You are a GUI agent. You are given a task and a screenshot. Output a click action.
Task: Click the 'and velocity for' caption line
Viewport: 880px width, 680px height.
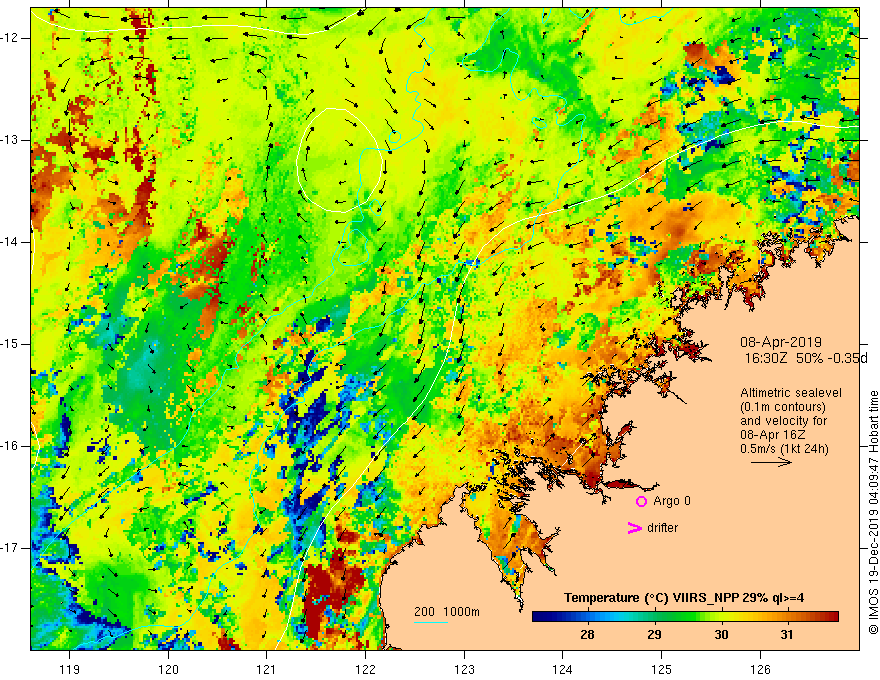tap(783, 420)
